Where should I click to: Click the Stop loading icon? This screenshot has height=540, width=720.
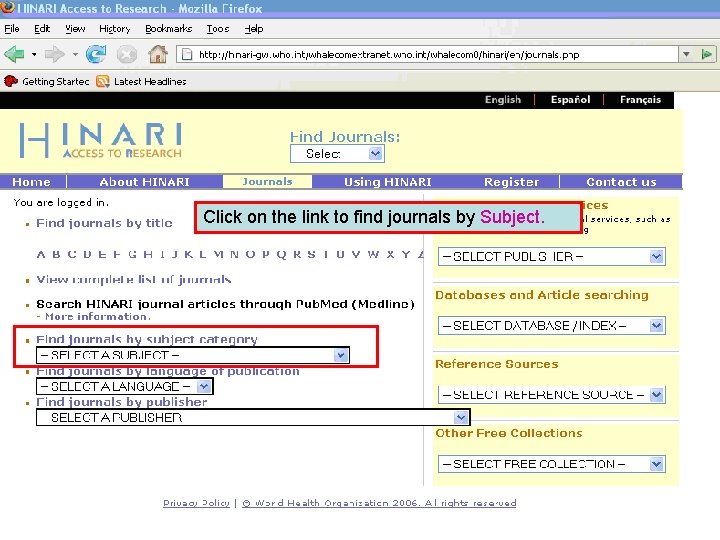point(127,55)
